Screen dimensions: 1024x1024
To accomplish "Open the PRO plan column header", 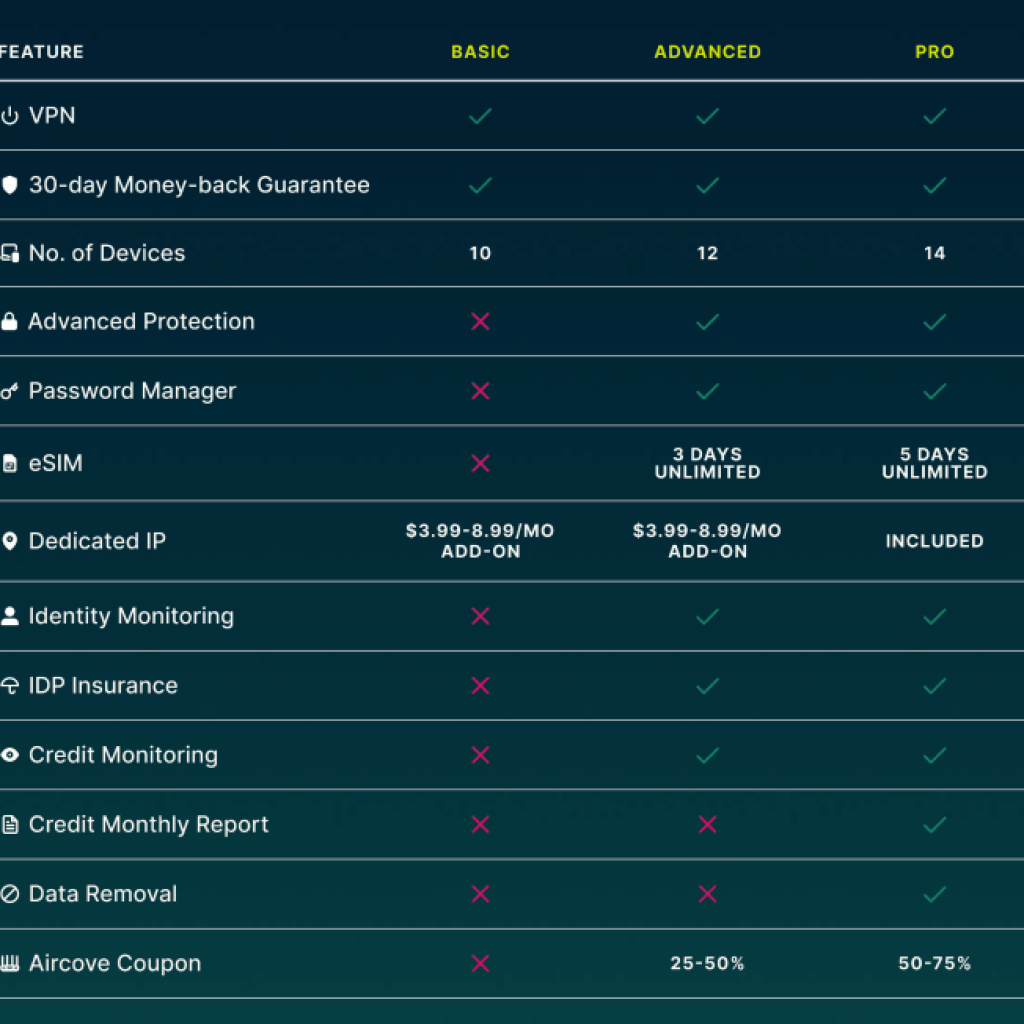I will click(935, 52).
